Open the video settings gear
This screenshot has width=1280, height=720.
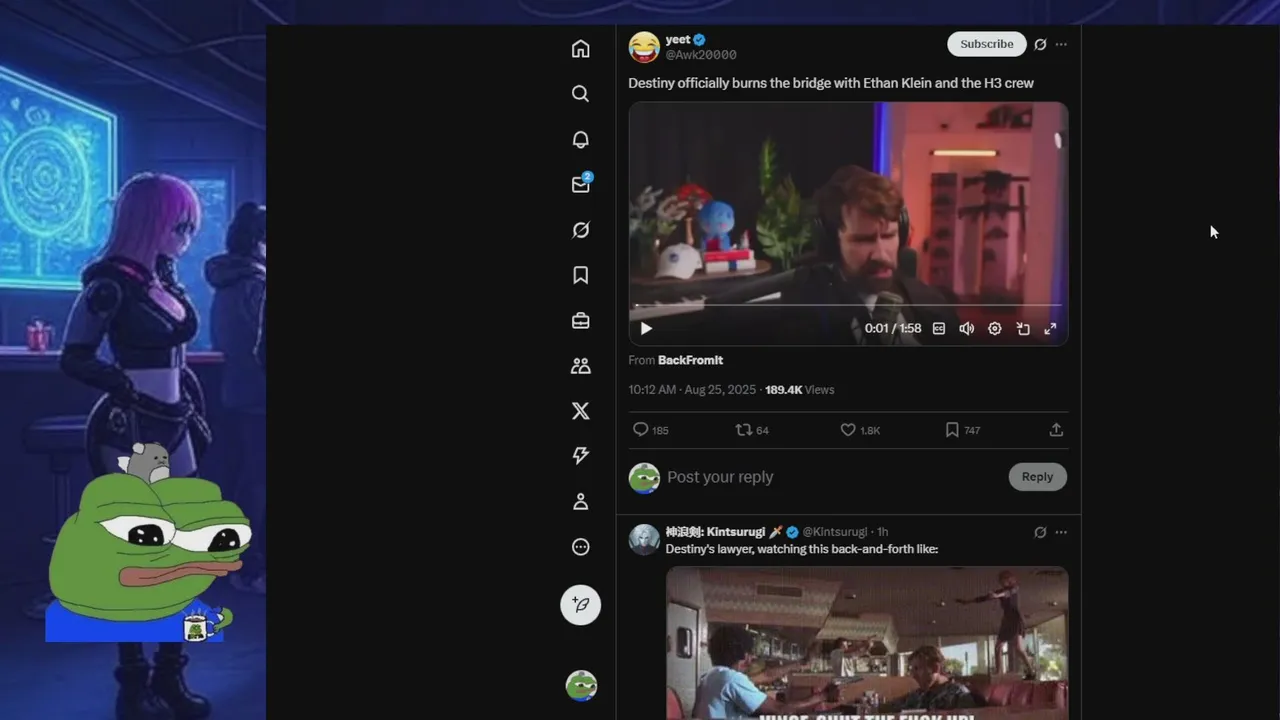click(994, 328)
